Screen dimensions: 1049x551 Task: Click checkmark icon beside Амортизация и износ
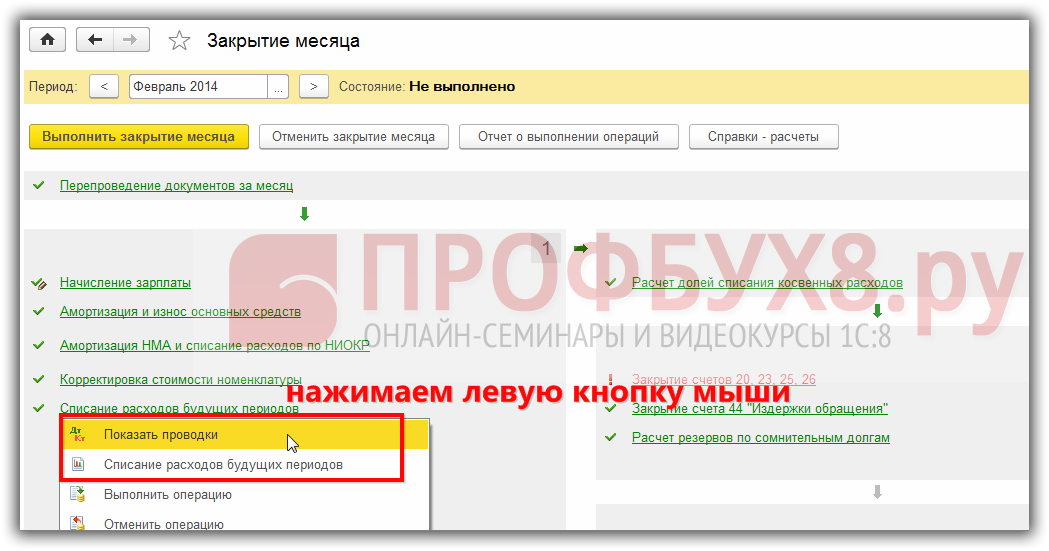click(x=39, y=311)
